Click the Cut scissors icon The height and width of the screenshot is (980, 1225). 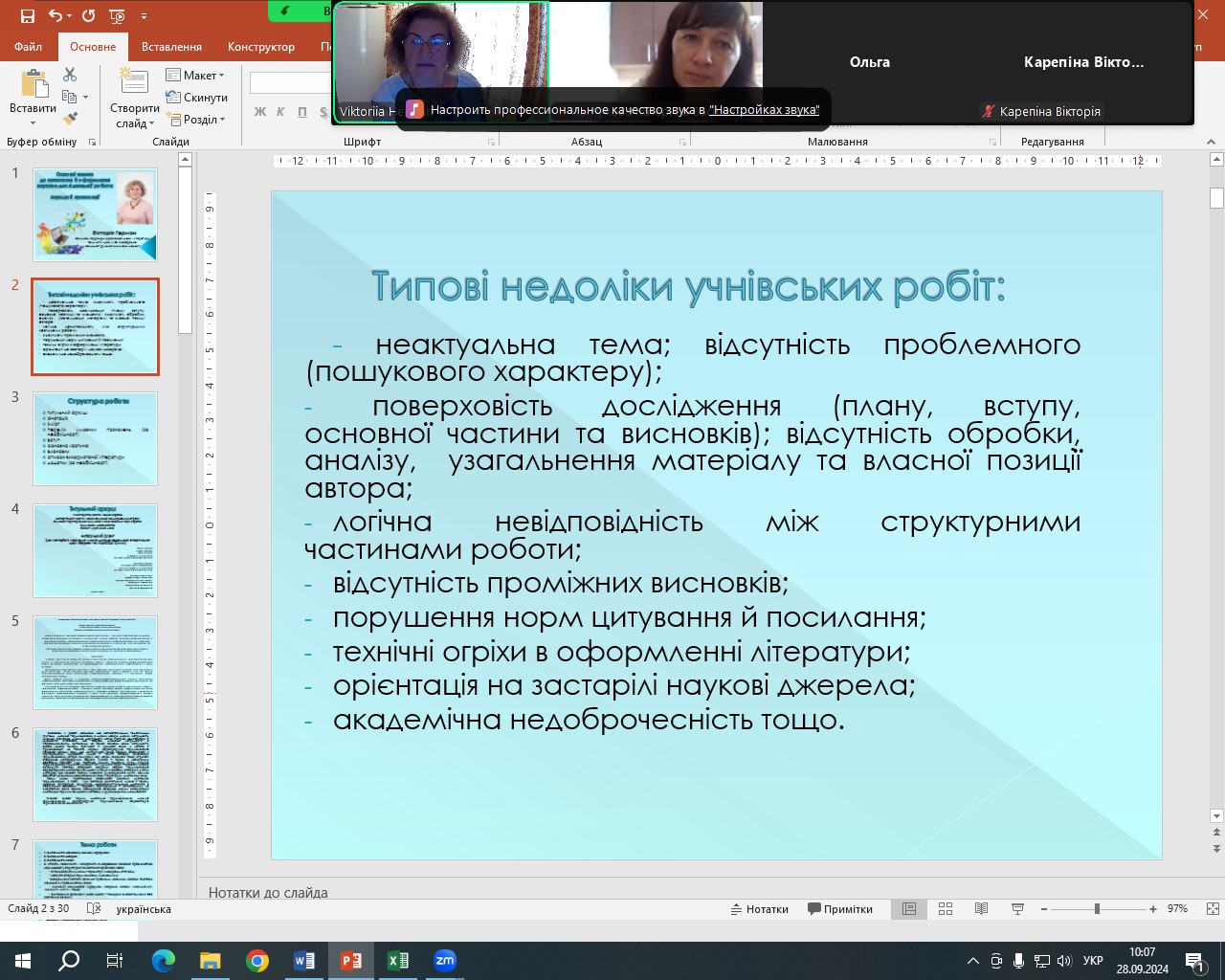pos(70,75)
